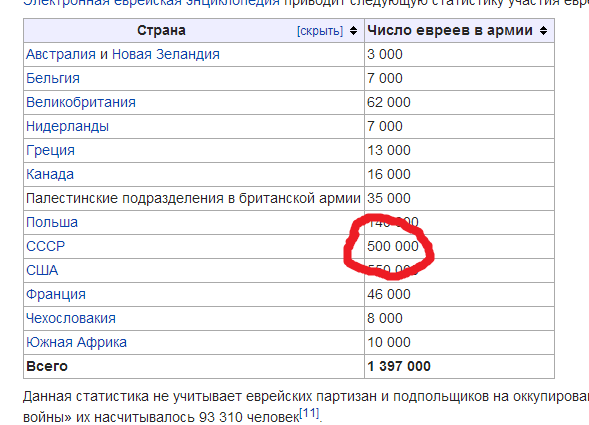This screenshot has width=589, height=425.
Task: Select the cell with 10 000
Action: pyautogui.click(x=459, y=342)
